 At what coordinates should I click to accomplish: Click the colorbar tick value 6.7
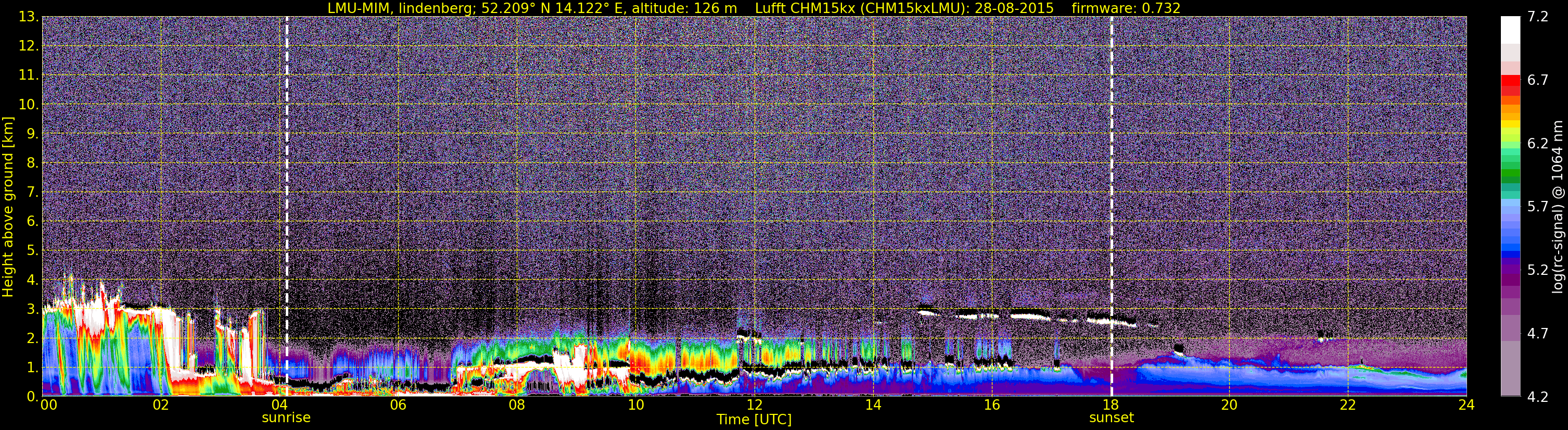tap(1538, 80)
